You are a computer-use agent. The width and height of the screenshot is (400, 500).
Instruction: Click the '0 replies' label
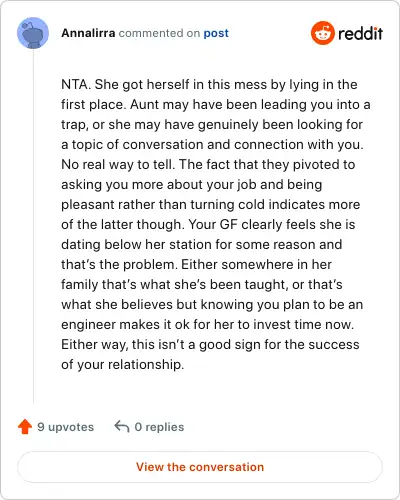tap(159, 427)
